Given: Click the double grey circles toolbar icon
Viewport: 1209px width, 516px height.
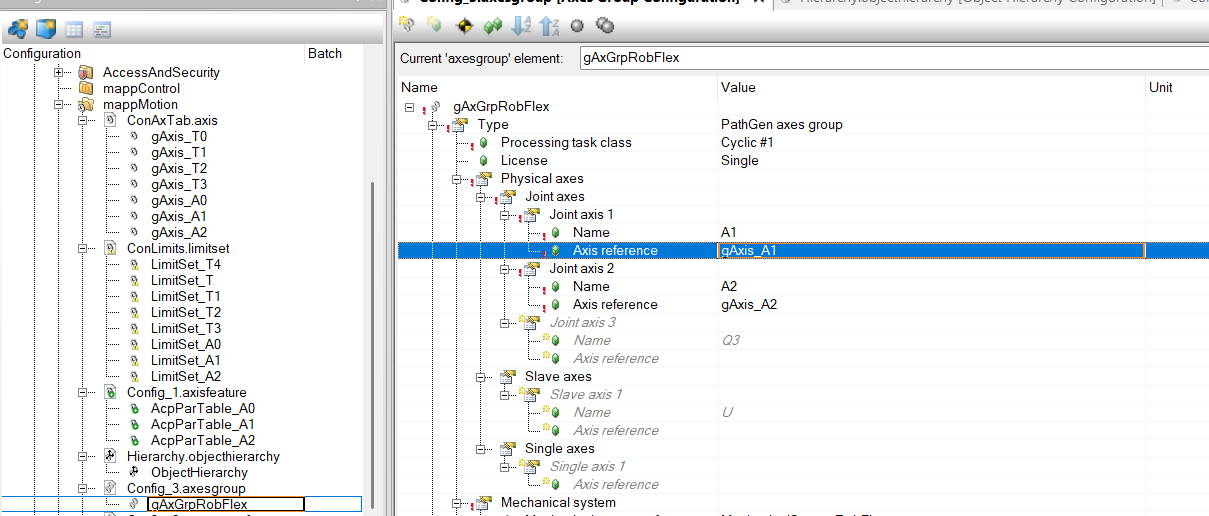Looking at the screenshot, I should coord(604,25).
